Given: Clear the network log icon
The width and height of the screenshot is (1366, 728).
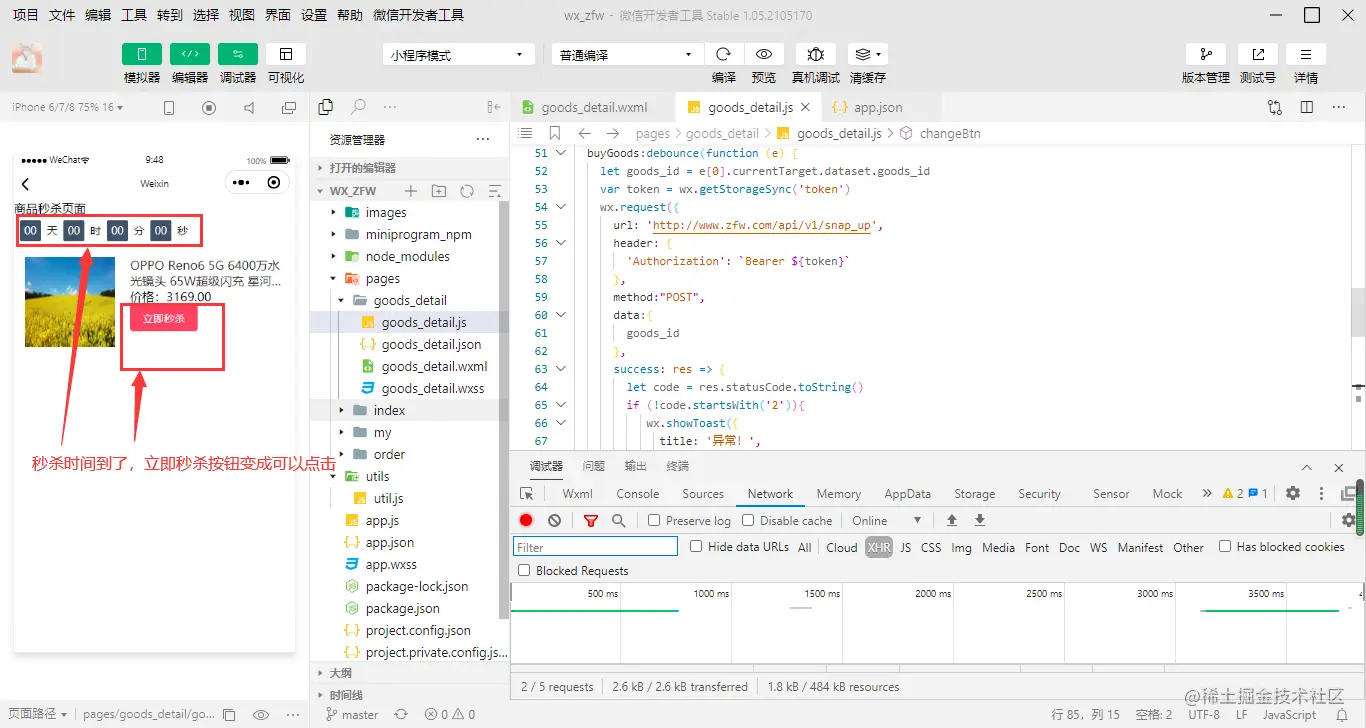Looking at the screenshot, I should (x=554, y=520).
